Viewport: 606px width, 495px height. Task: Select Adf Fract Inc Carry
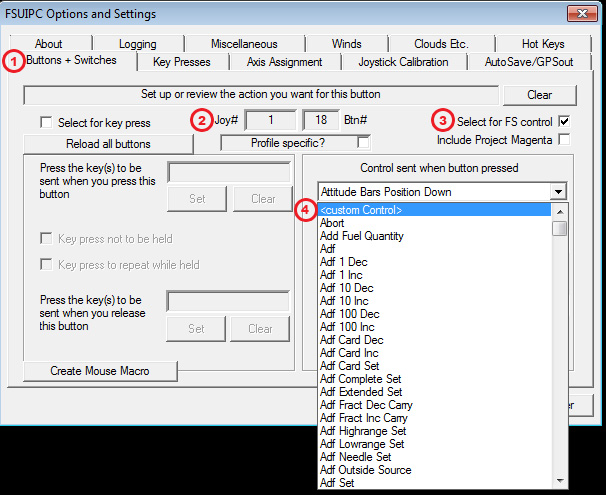pos(435,418)
